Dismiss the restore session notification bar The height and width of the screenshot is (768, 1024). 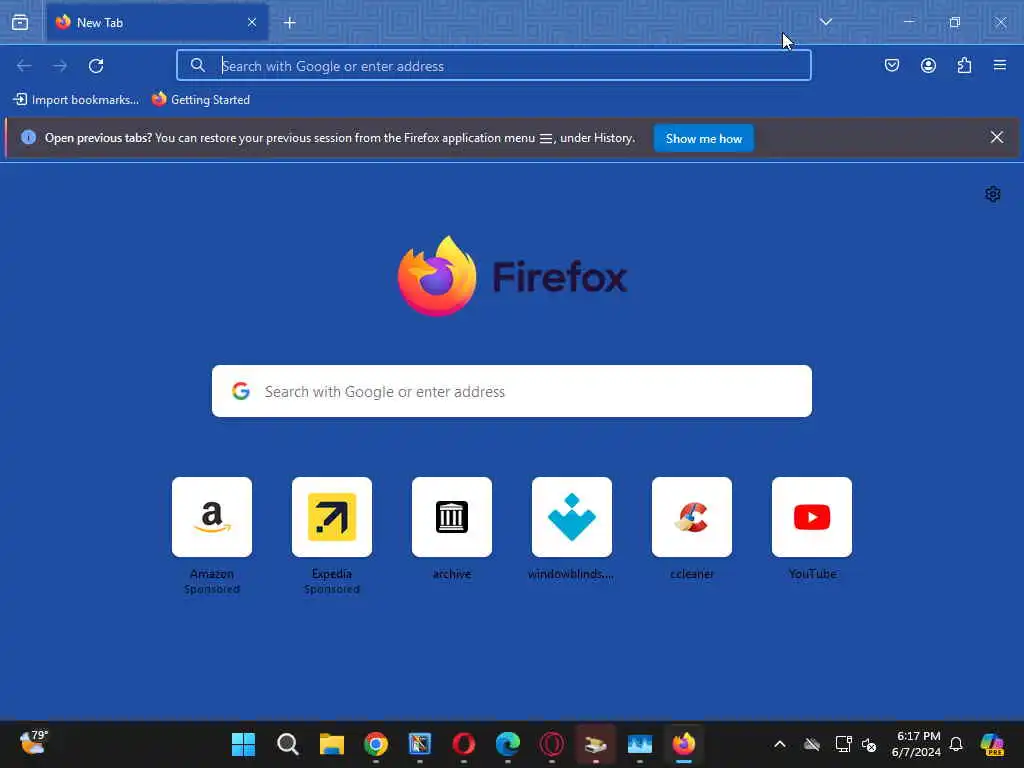[997, 138]
